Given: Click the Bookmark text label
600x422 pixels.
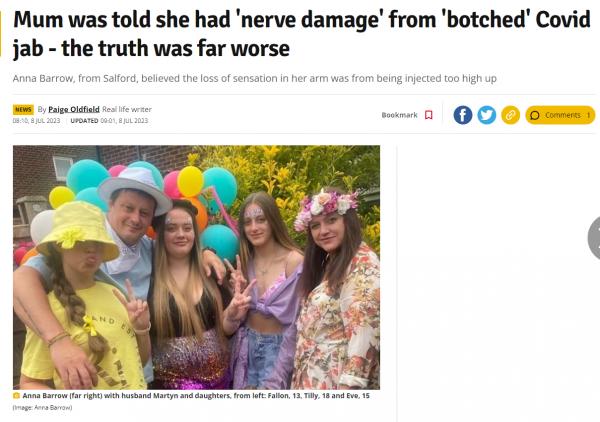Looking at the screenshot, I should 399,115.
